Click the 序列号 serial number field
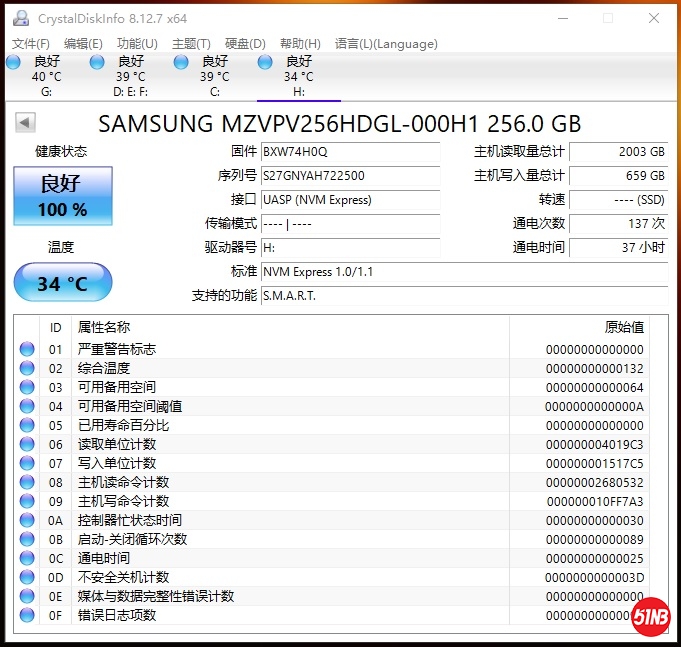 (350, 176)
